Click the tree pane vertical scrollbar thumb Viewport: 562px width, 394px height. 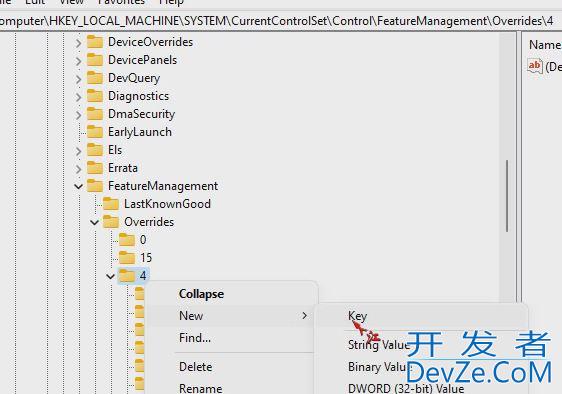point(507,196)
